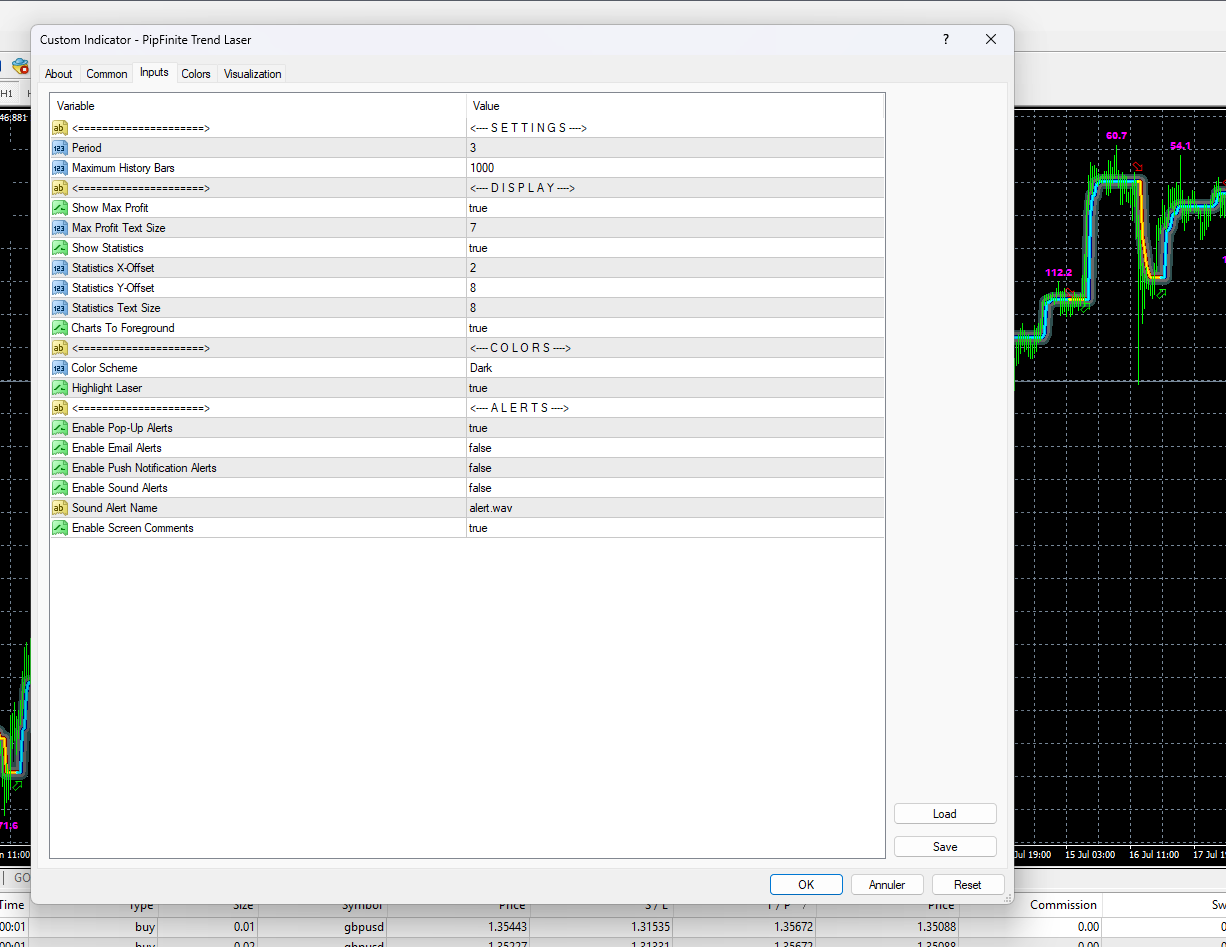This screenshot has height=947, width=1226.
Task: Click the Load button
Action: tap(945, 814)
